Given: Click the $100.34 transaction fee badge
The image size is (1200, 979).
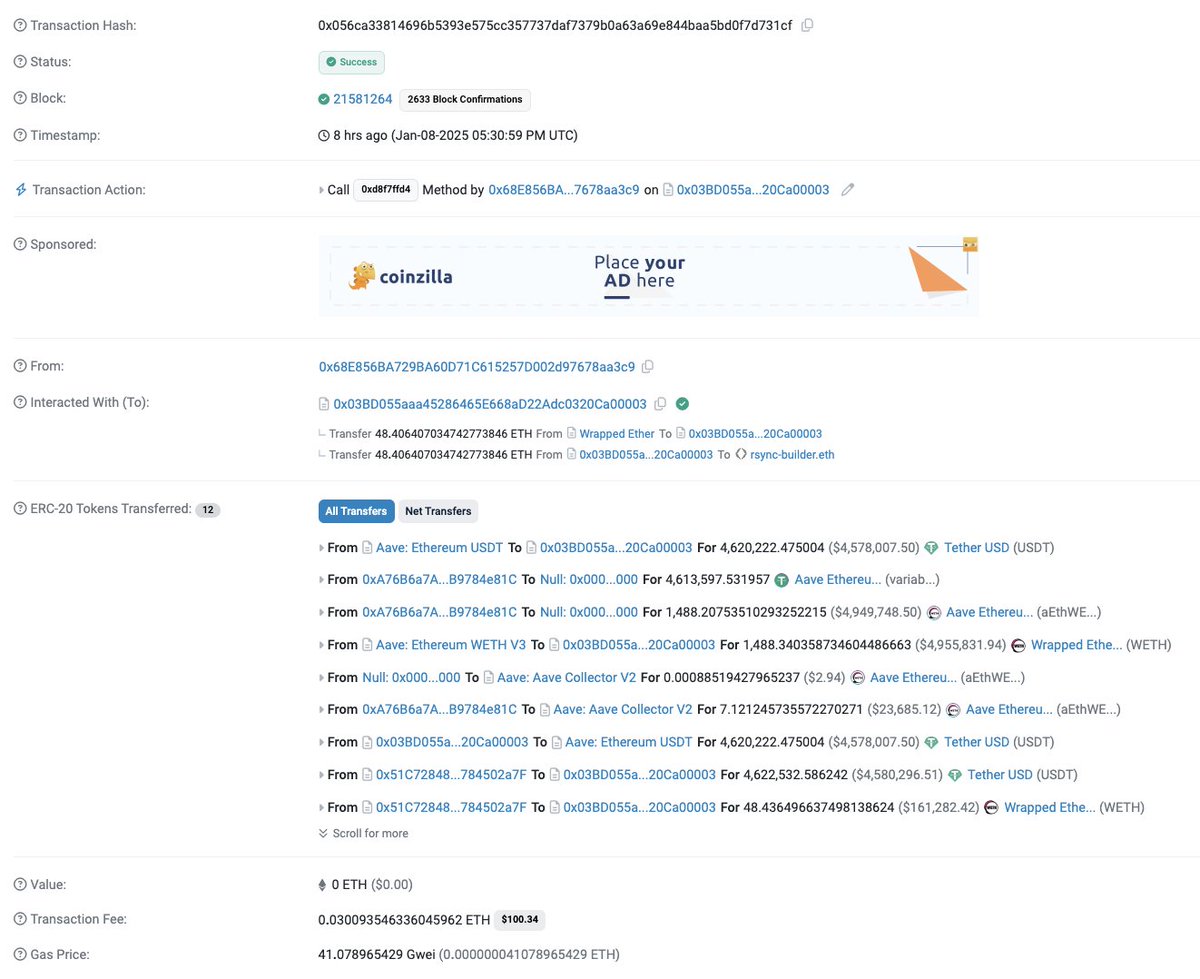Looking at the screenshot, I should (x=520, y=920).
